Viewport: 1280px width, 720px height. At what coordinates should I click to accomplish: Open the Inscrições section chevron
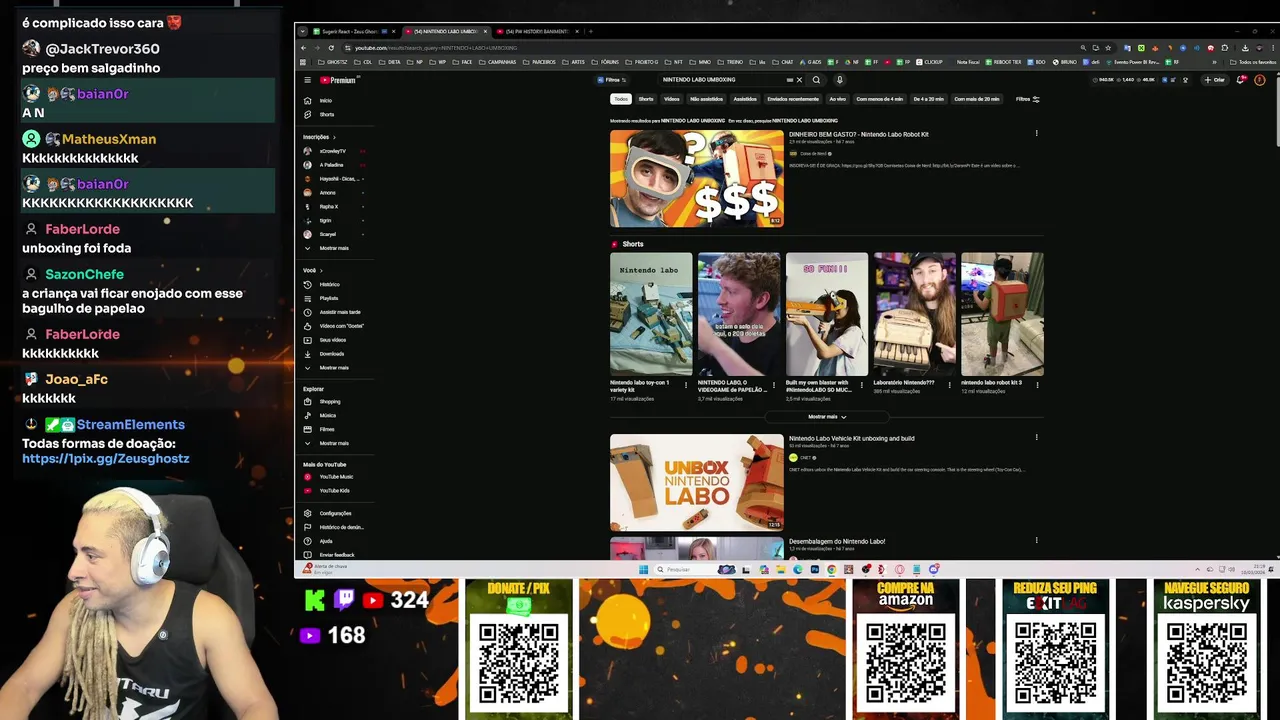point(334,137)
